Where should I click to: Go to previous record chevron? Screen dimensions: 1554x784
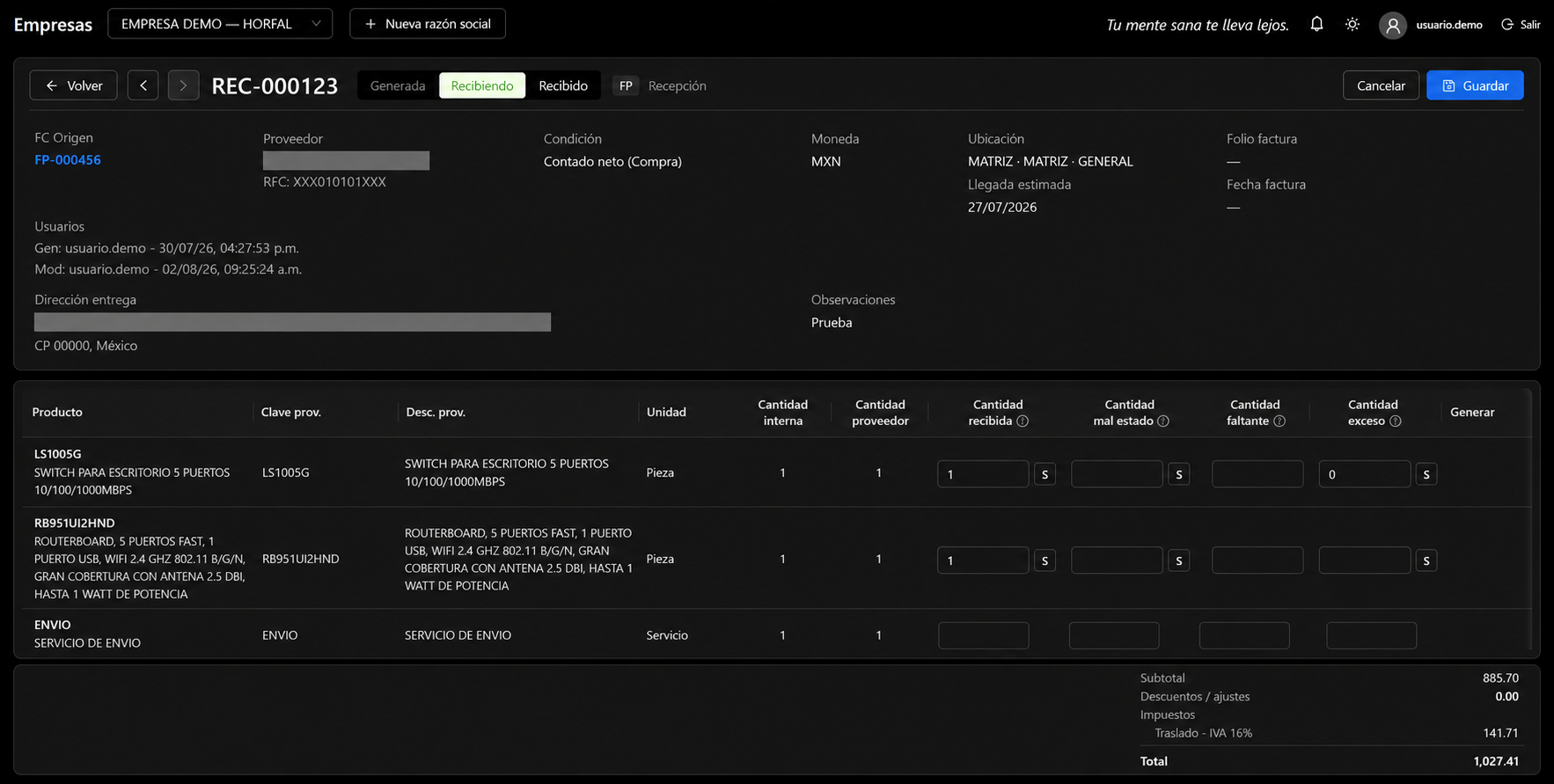tap(143, 85)
